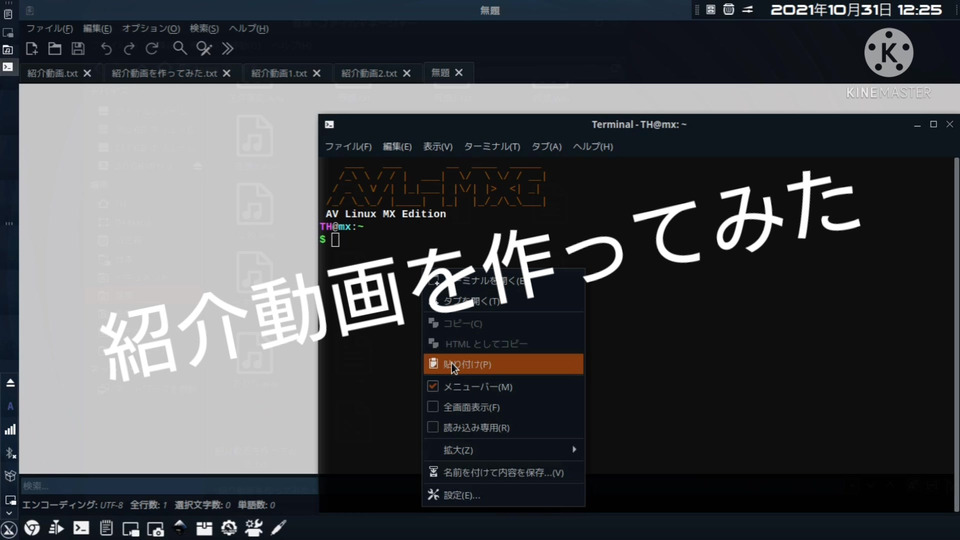960x540 pixels.
Task: Open the MX start menu button
Action: pos(9,530)
